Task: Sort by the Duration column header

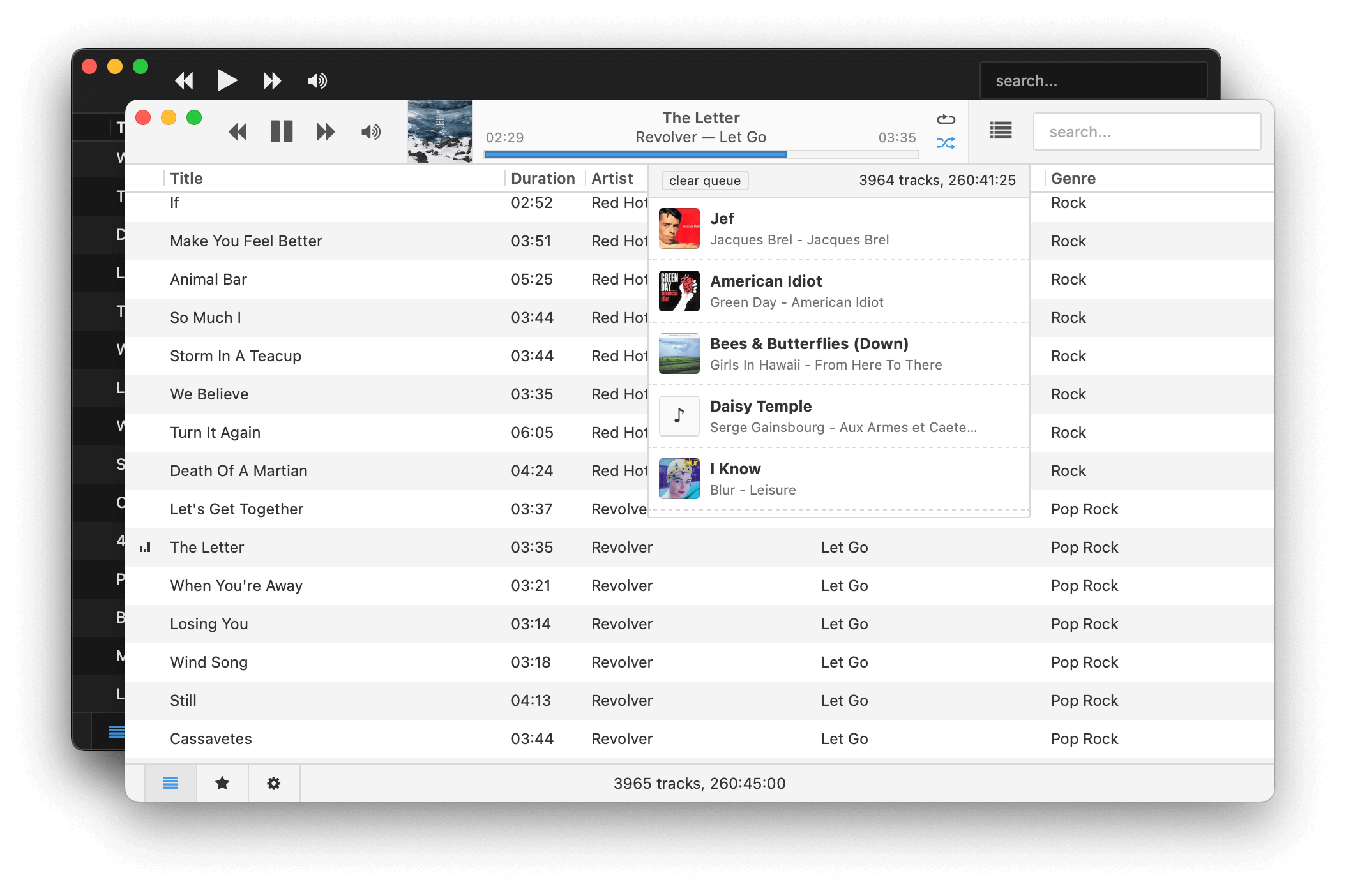Action: tap(543, 179)
